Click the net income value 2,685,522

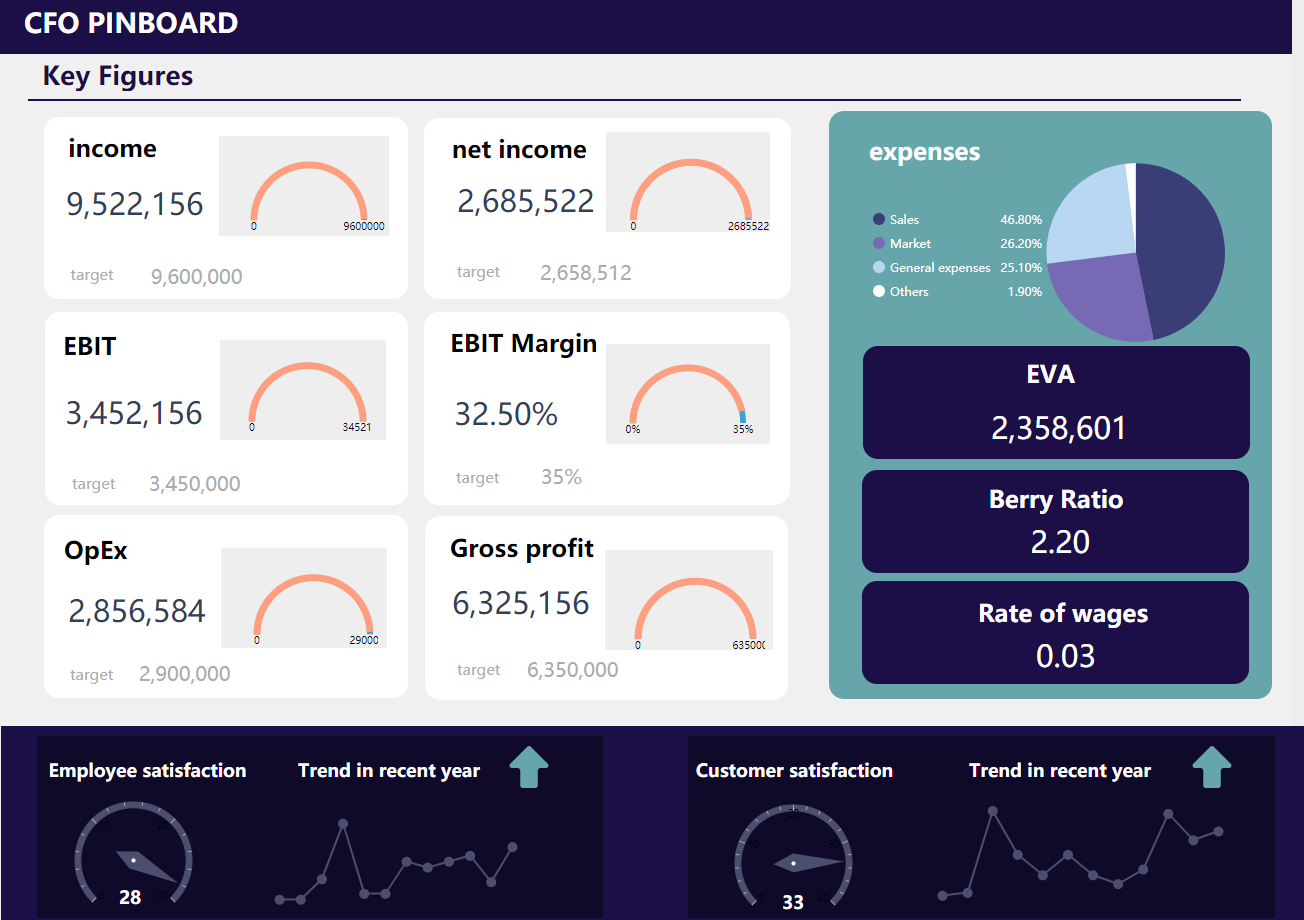tap(526, 201)
